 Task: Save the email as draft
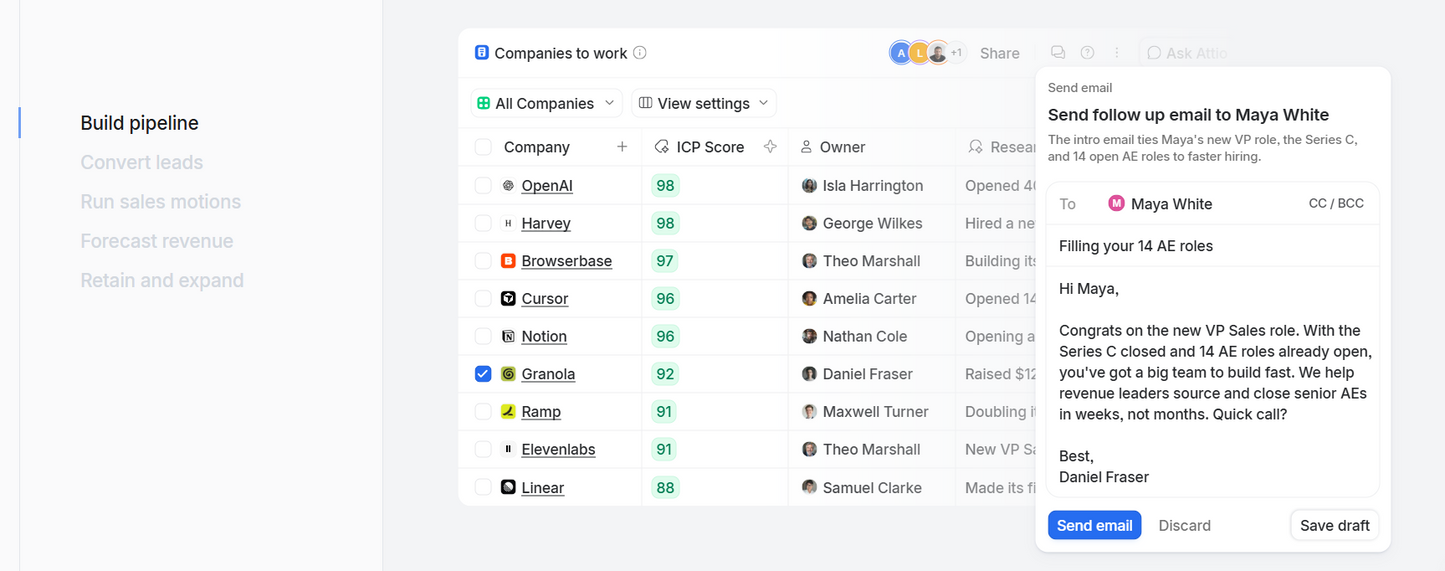pos(1335,525)
